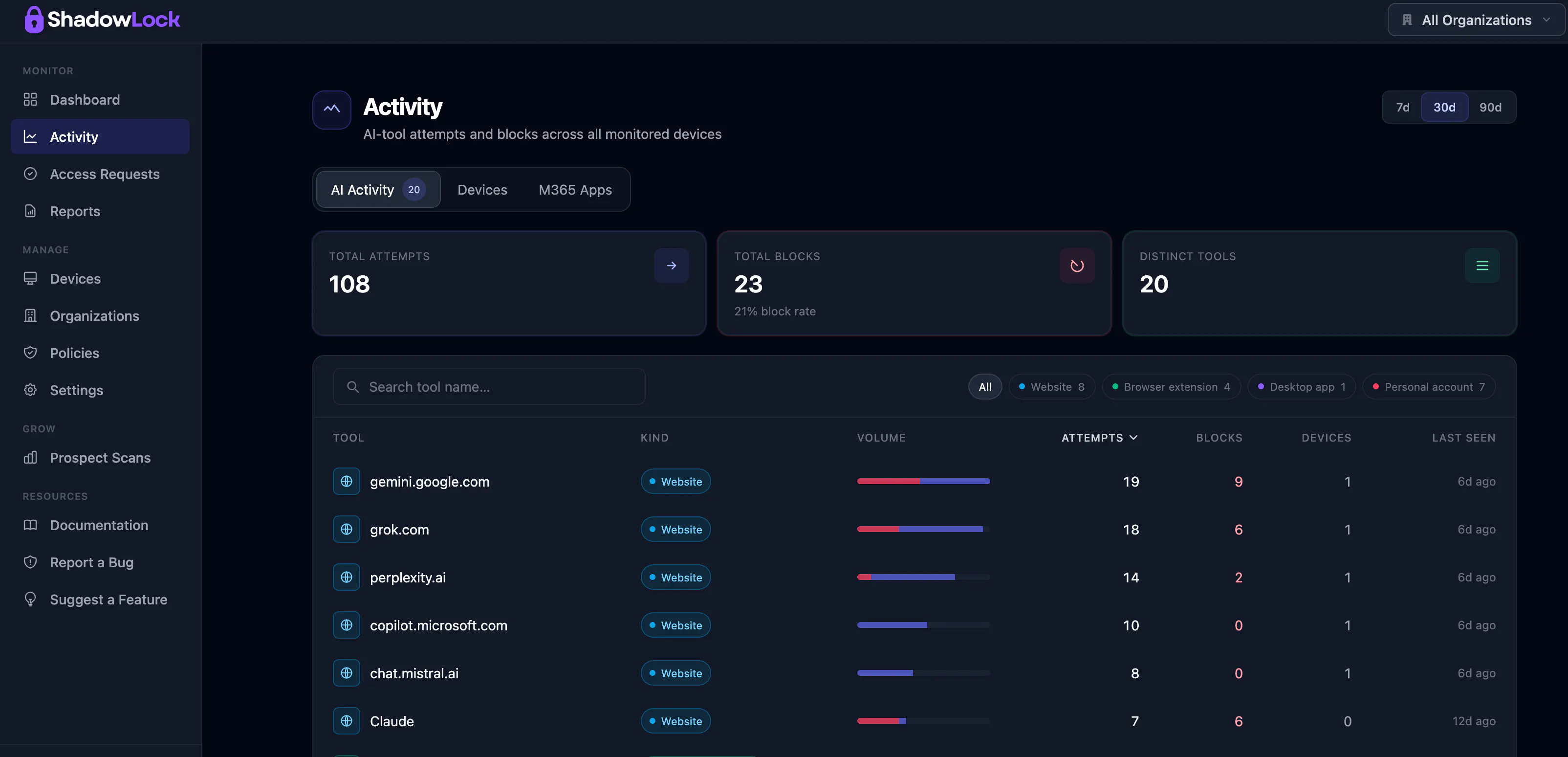Click the Search tool name field
This screenshot has height=757, width=1568.
pos(489,387)
